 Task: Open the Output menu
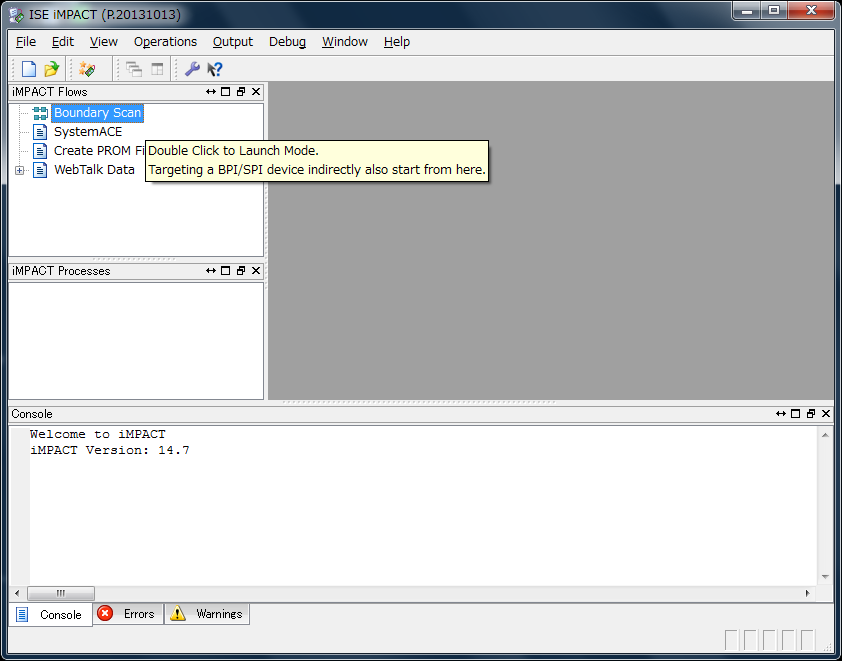[233, 42]
